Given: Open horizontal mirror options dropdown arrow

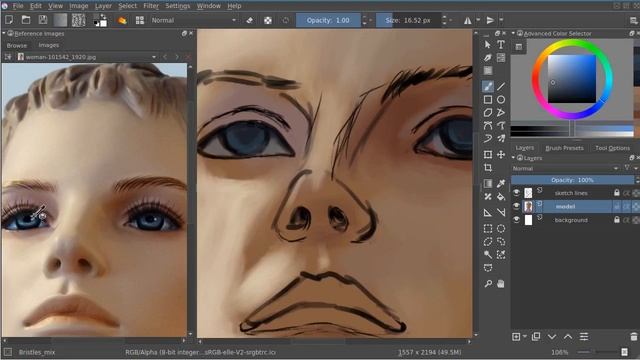Looking at the screenshot, I should [478, 20].
